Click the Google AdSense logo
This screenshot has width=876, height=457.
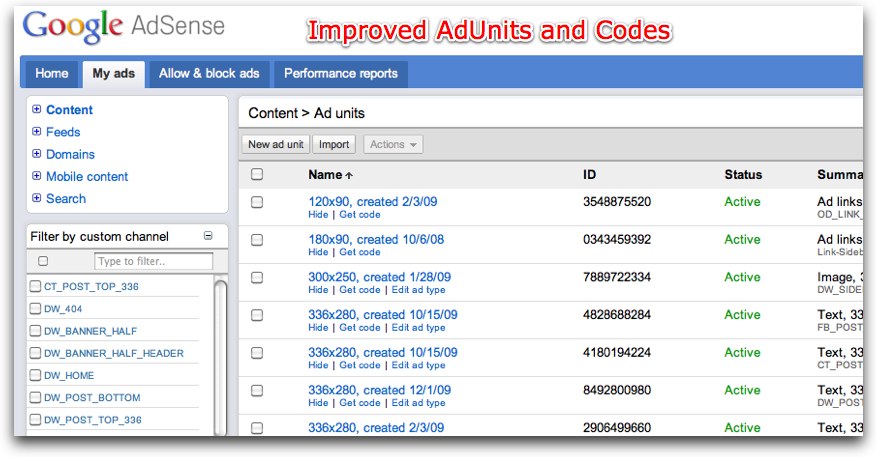pyautogui.click(x=124, y=27)
